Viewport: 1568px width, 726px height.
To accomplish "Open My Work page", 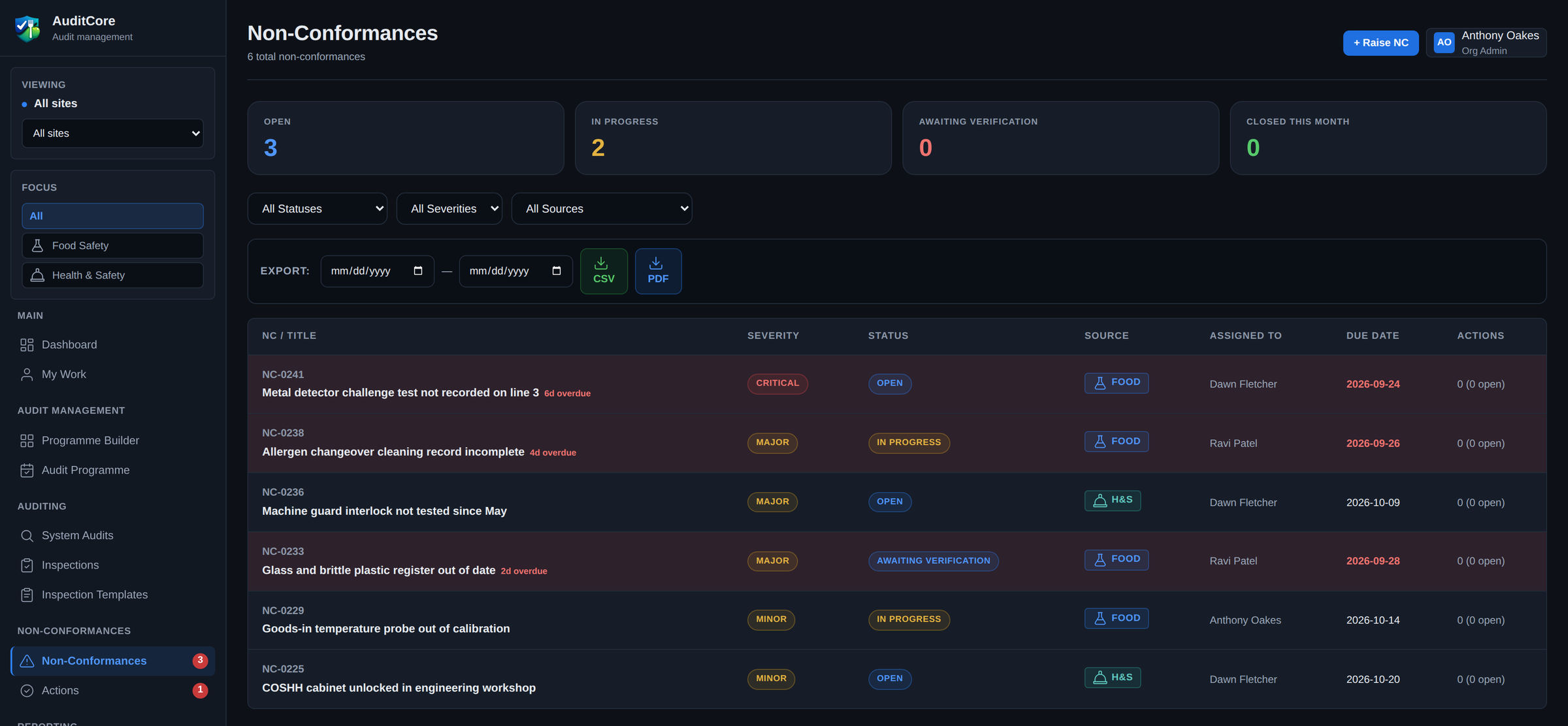I will [112, 374].
